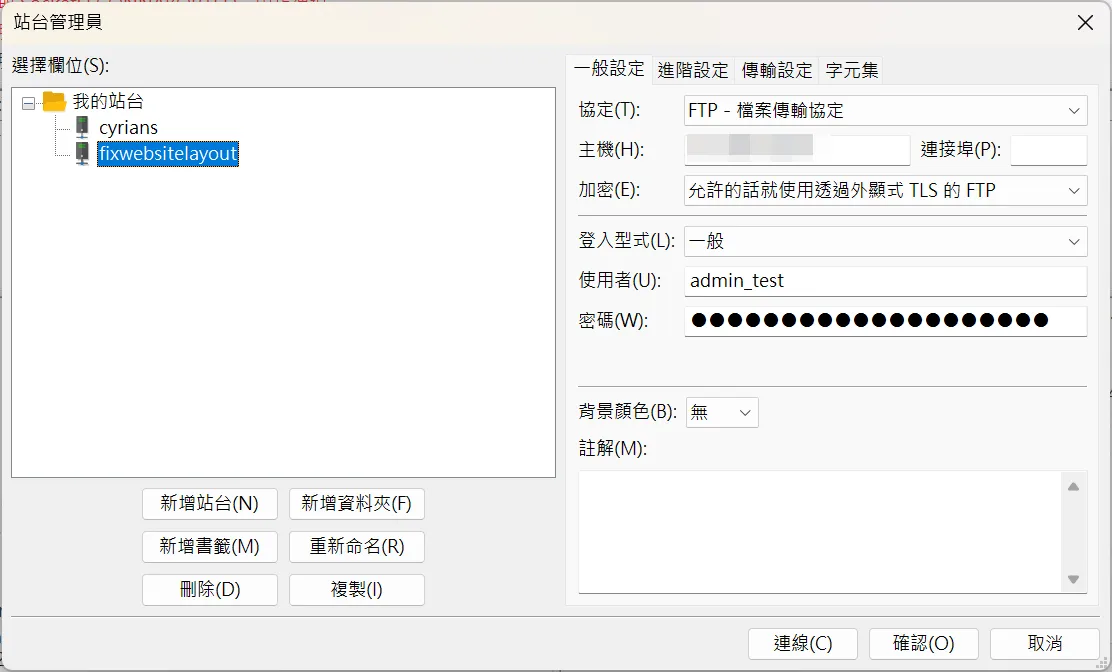This screenshot has width=1112, height=672.
Task: Open the 協定 protocol dropdown
Action: point(885,110)
